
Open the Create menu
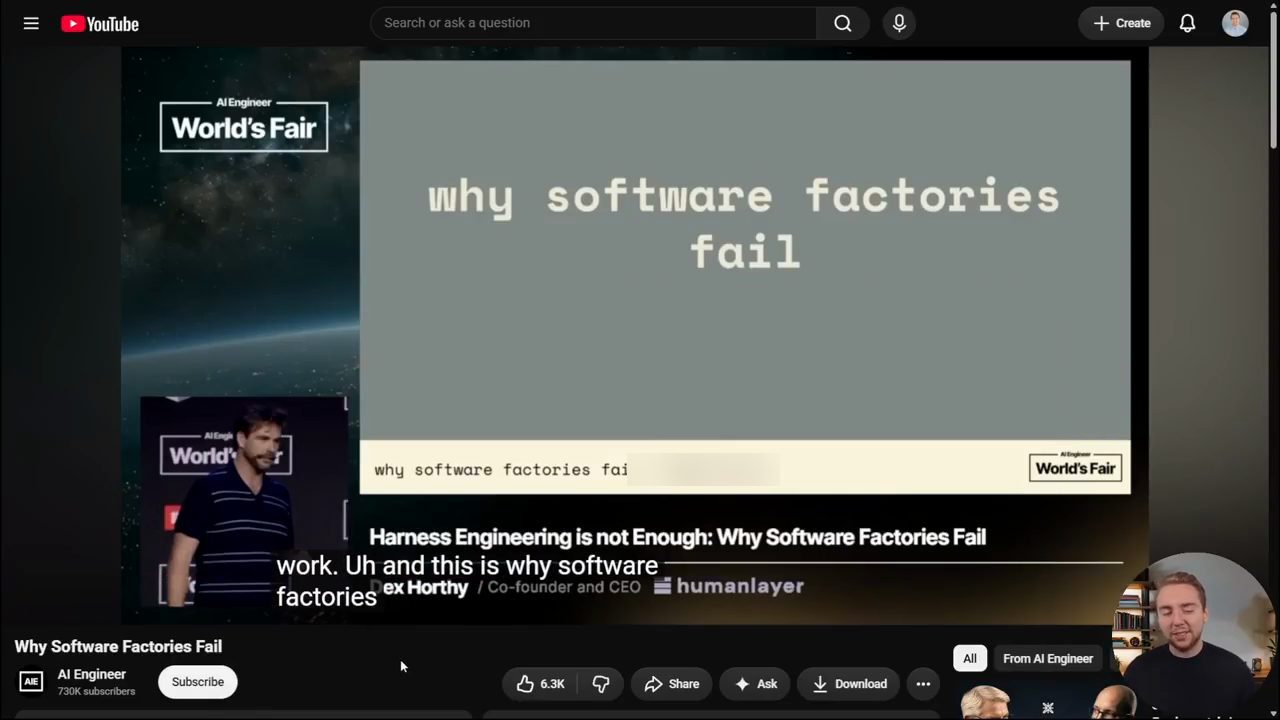(1121, 23)
